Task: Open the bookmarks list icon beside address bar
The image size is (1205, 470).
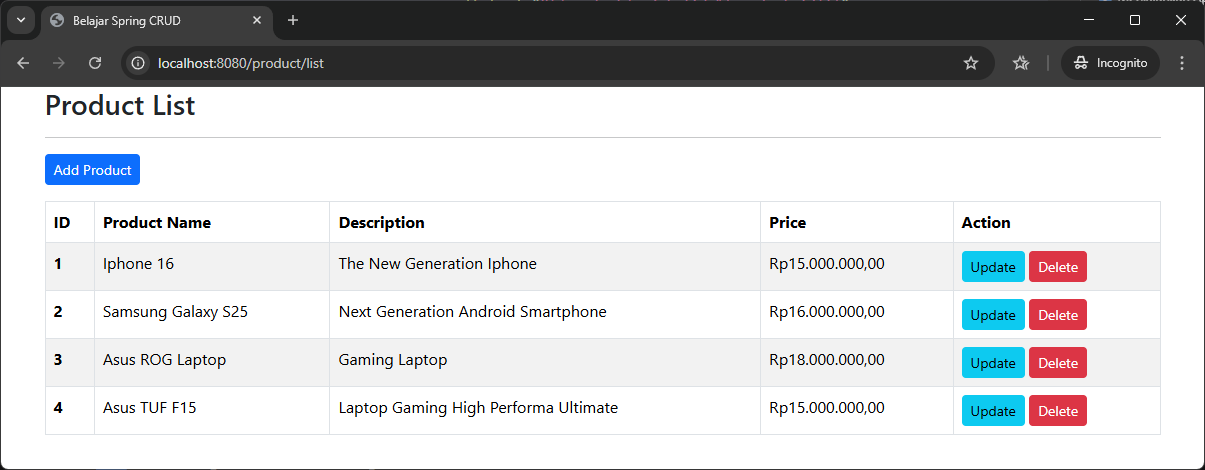Action: (1020, 63)
